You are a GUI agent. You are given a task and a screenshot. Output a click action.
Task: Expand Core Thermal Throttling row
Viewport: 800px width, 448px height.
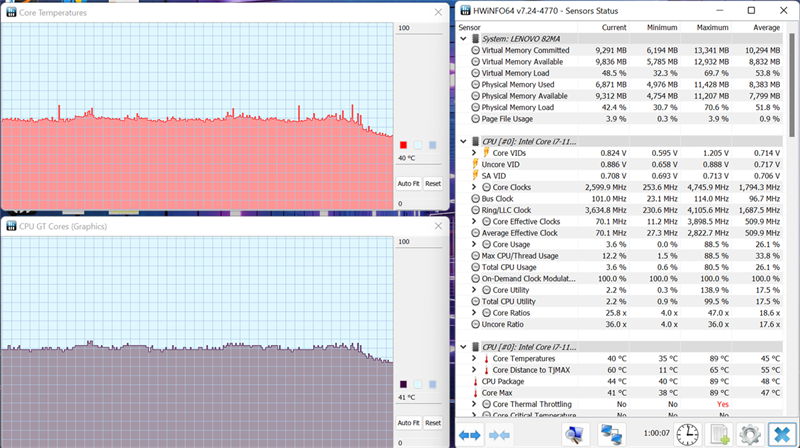coord(474,404)
